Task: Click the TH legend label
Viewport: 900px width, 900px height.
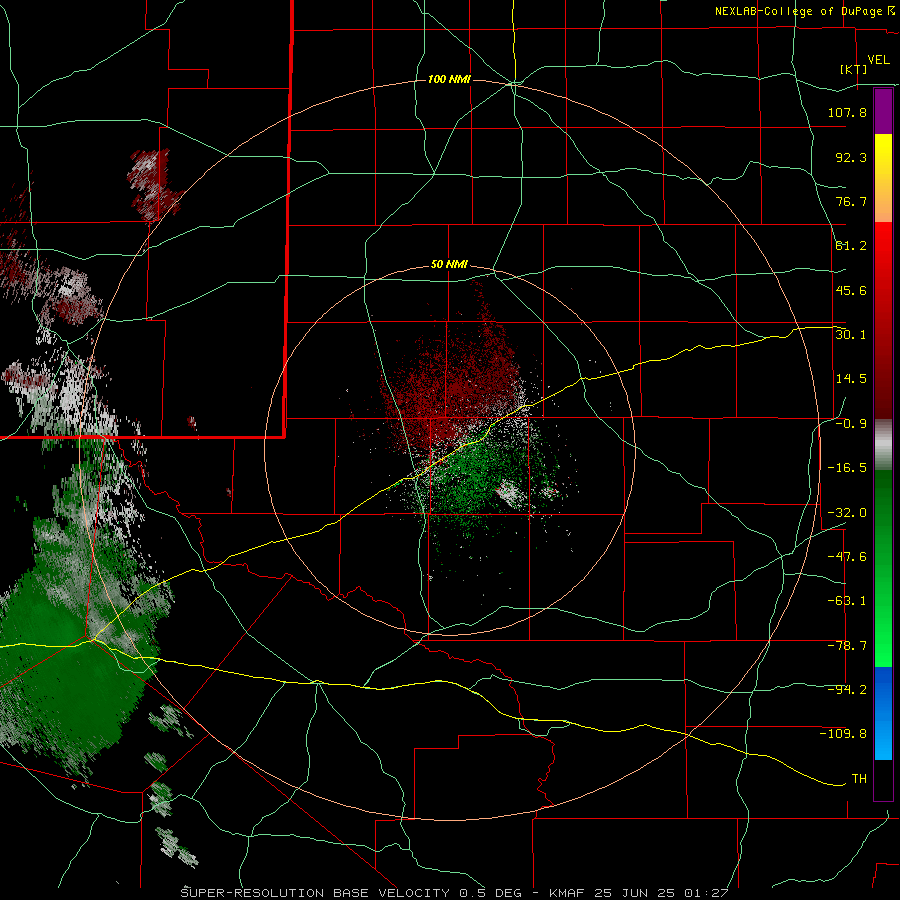Action: (859, 779)
